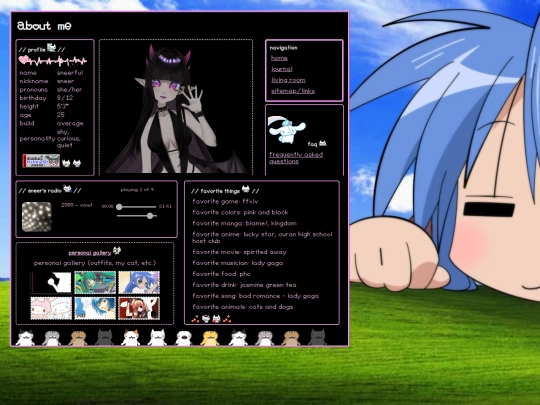Click 'favorite game: ffxiv' line
The height and width of the screenshot is (405, 540).
click(226, 201)
